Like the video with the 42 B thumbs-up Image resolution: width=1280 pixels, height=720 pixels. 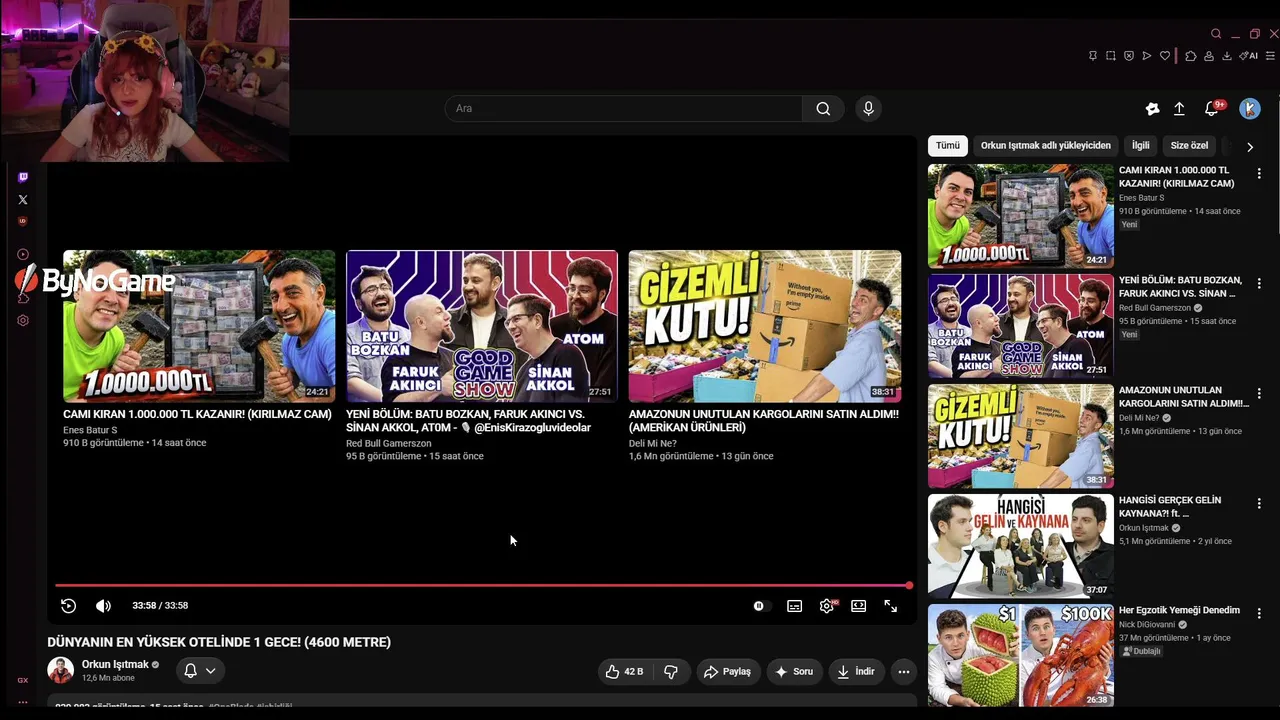coord(624,672)
